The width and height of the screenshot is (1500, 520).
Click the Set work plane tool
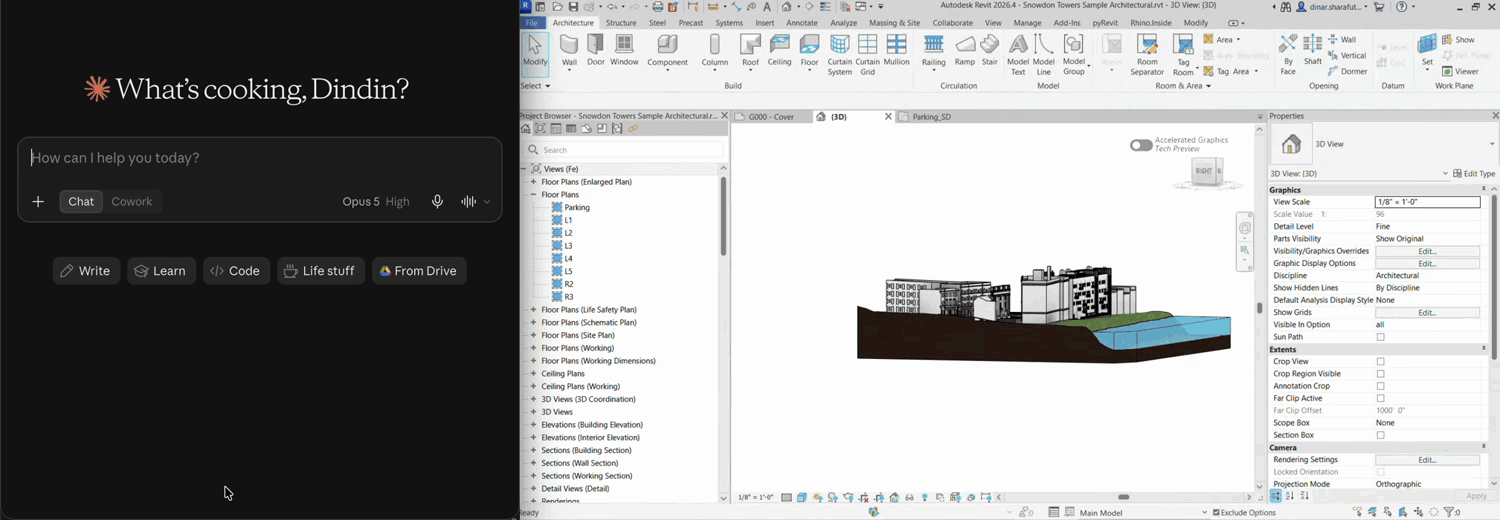(1427, 50)
